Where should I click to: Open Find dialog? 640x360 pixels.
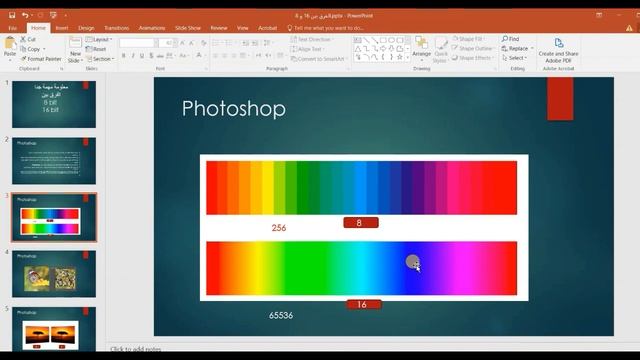510,39
